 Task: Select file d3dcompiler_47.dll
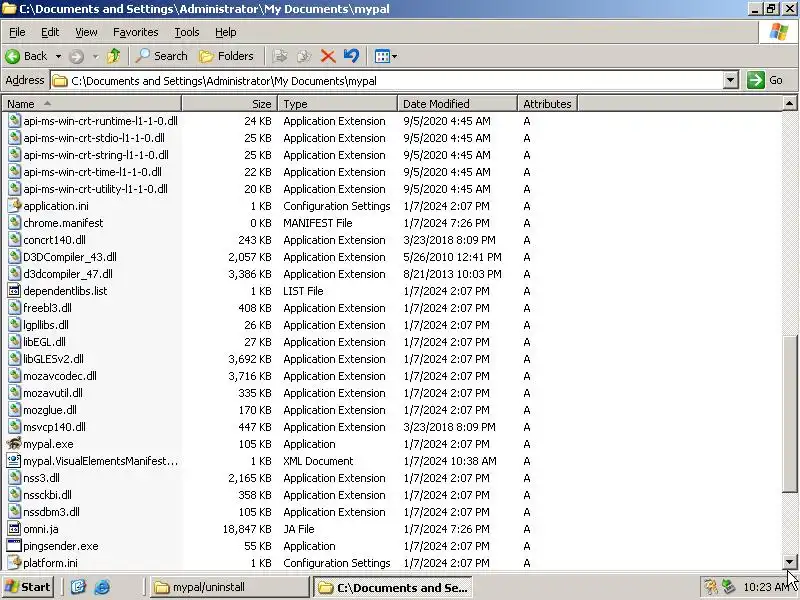tap(68, 274)
